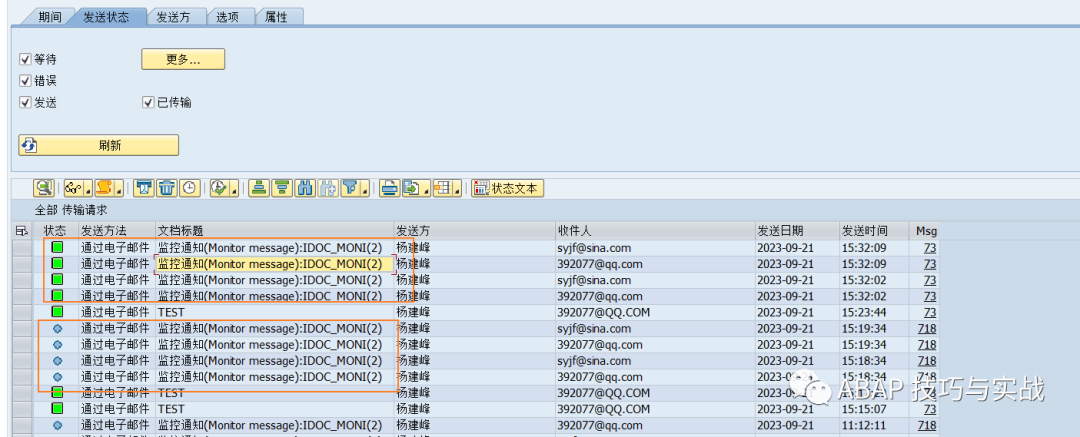The image size is (1080, 437).
Task: Select the highlighted 监控通知 document title cell
Action: (x=276, y=264)
